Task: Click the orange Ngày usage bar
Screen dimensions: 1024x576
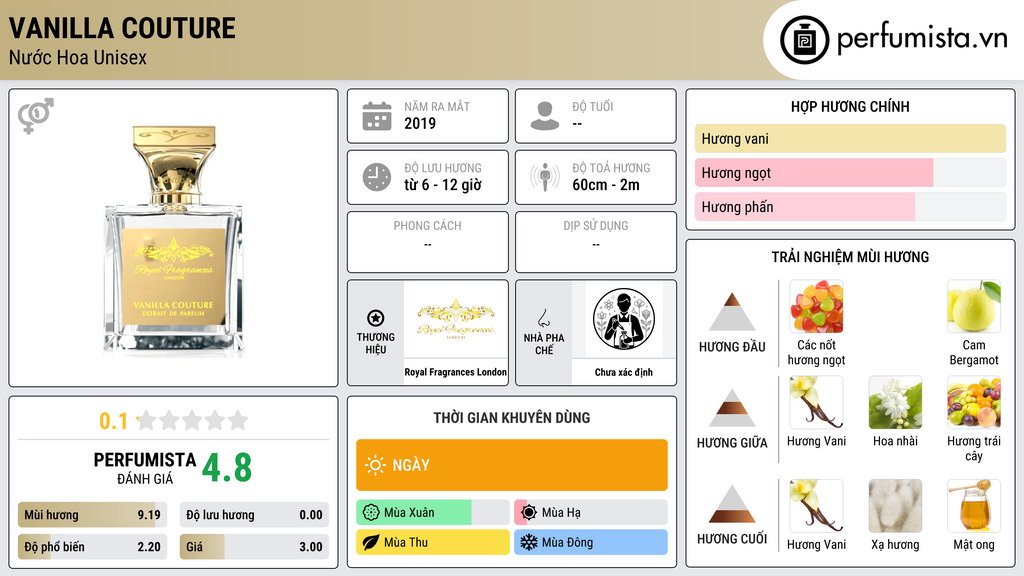Action: point(512,465)
